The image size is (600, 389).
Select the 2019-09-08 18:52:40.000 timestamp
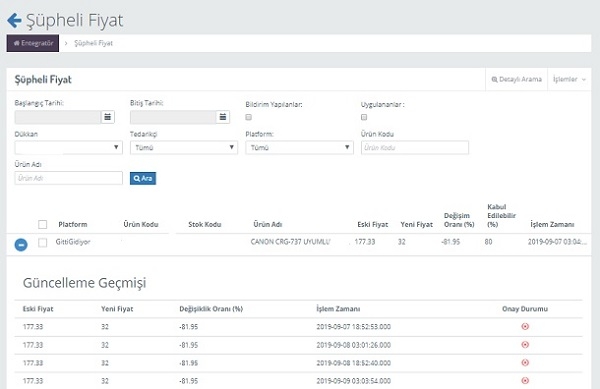coord(354,363)
